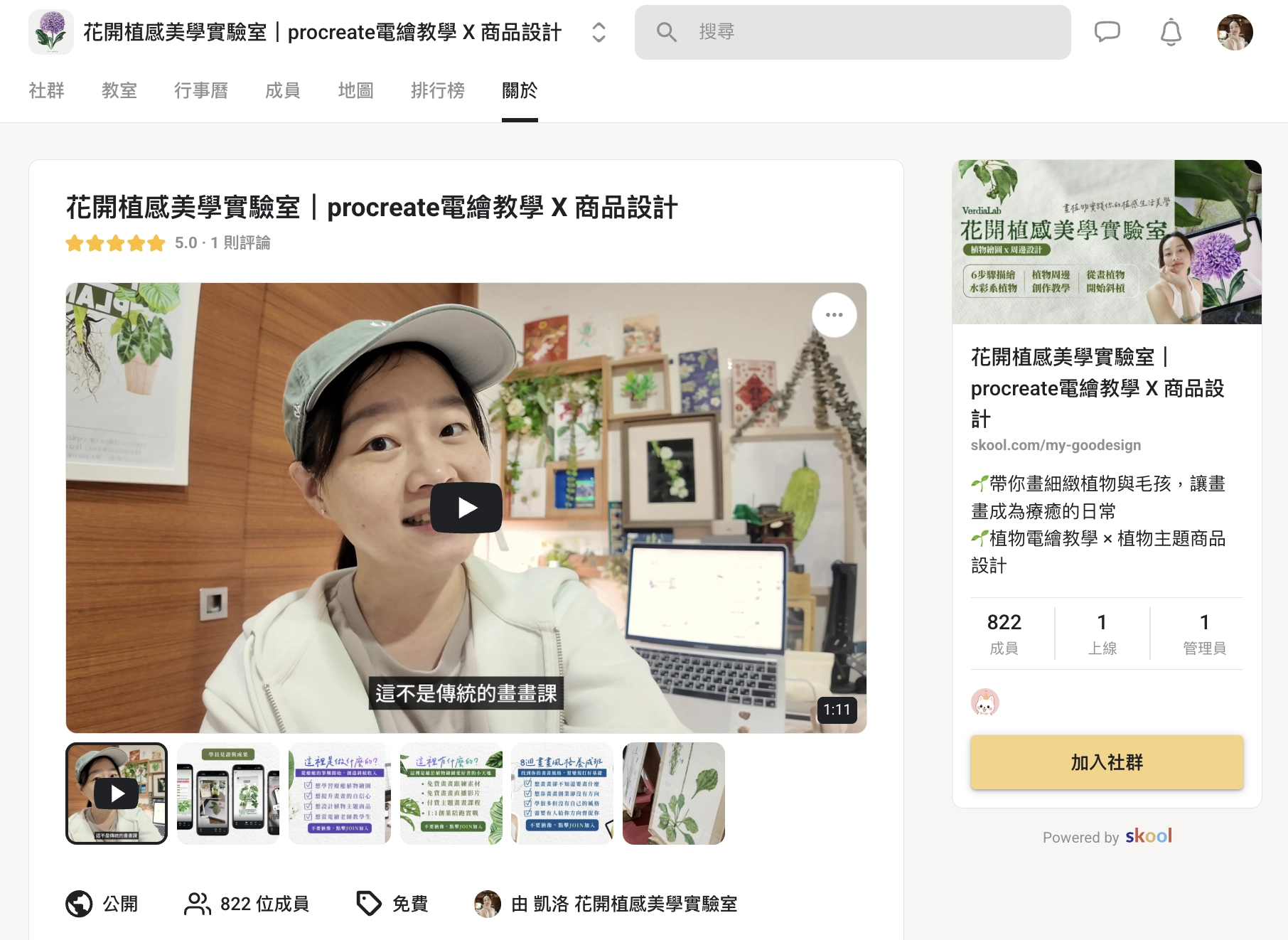Open the 排行榜 tab
Viewport: 1288px width, 940px height.
(438, 90)
